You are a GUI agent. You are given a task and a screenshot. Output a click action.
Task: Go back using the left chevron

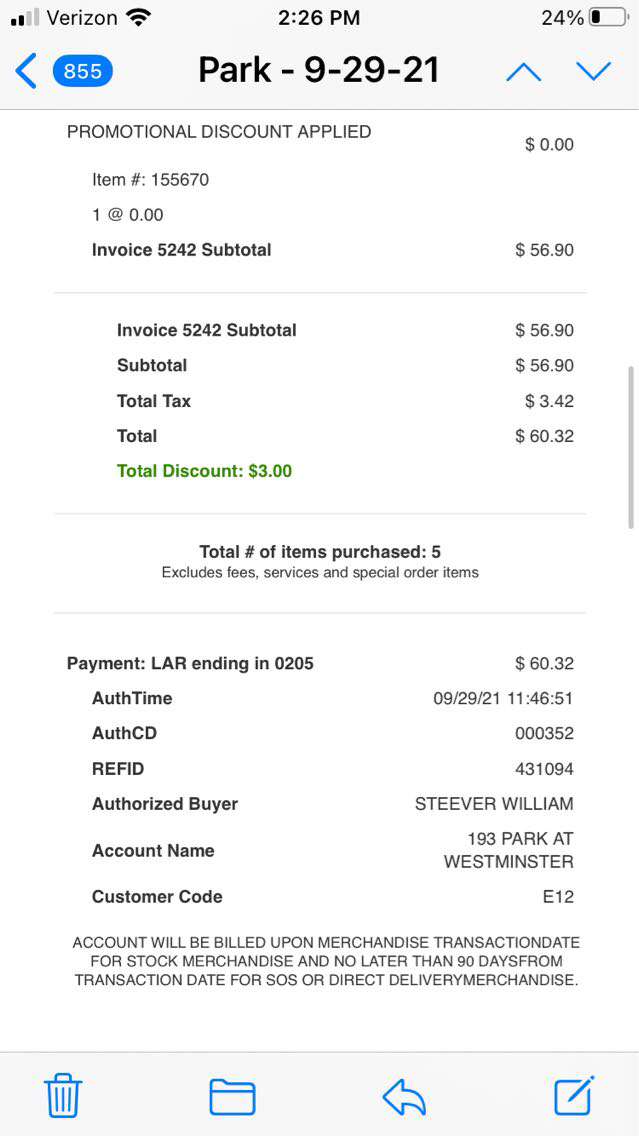[26, 71]
